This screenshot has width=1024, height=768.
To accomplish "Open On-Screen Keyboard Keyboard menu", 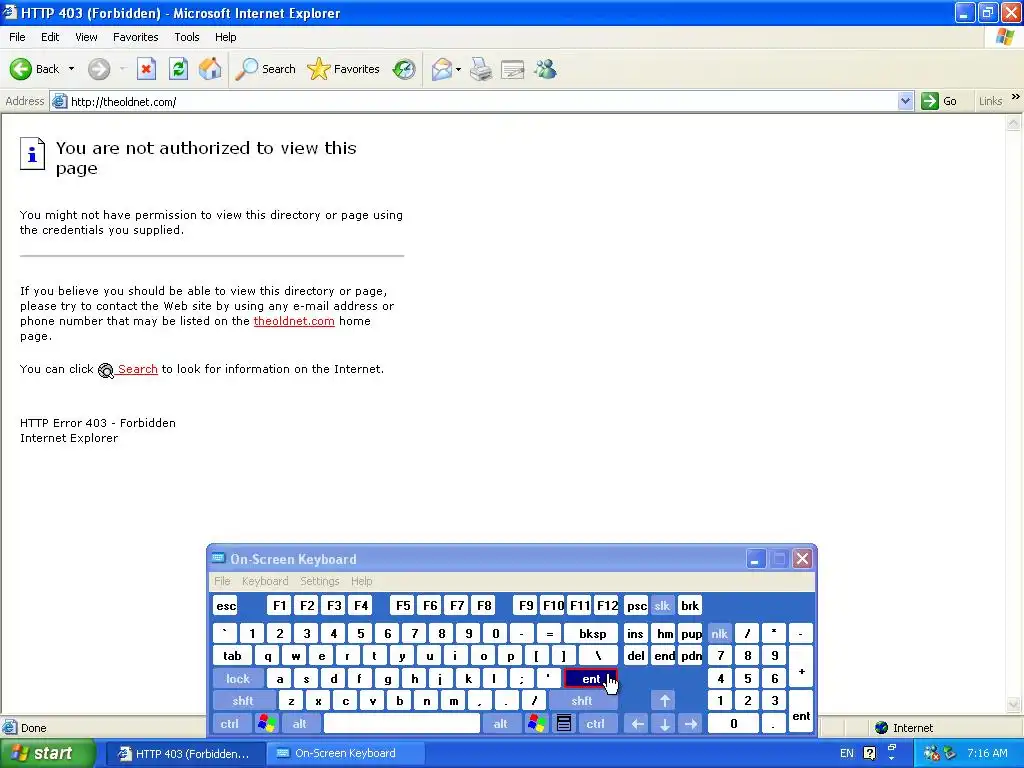I will pyautogui.click(x=264, y=581).
